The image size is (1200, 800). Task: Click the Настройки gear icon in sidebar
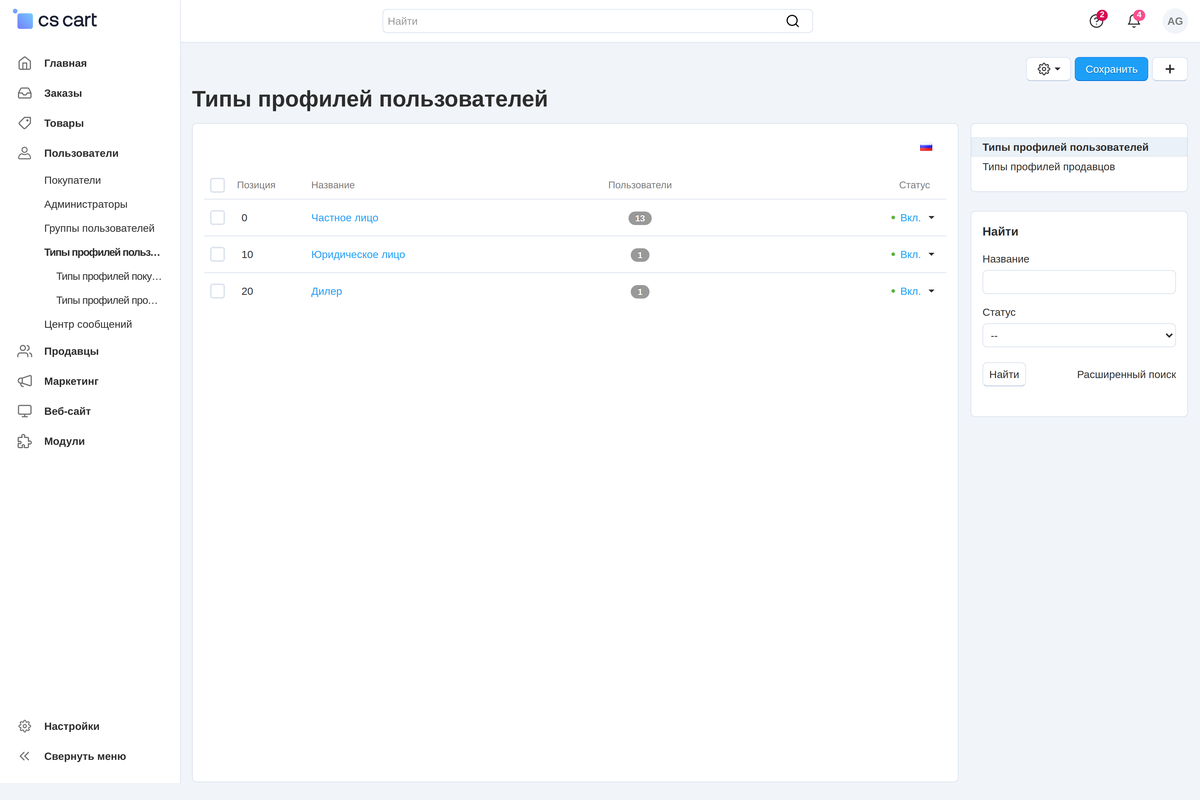pyautogui.click(x=25, y=726)
